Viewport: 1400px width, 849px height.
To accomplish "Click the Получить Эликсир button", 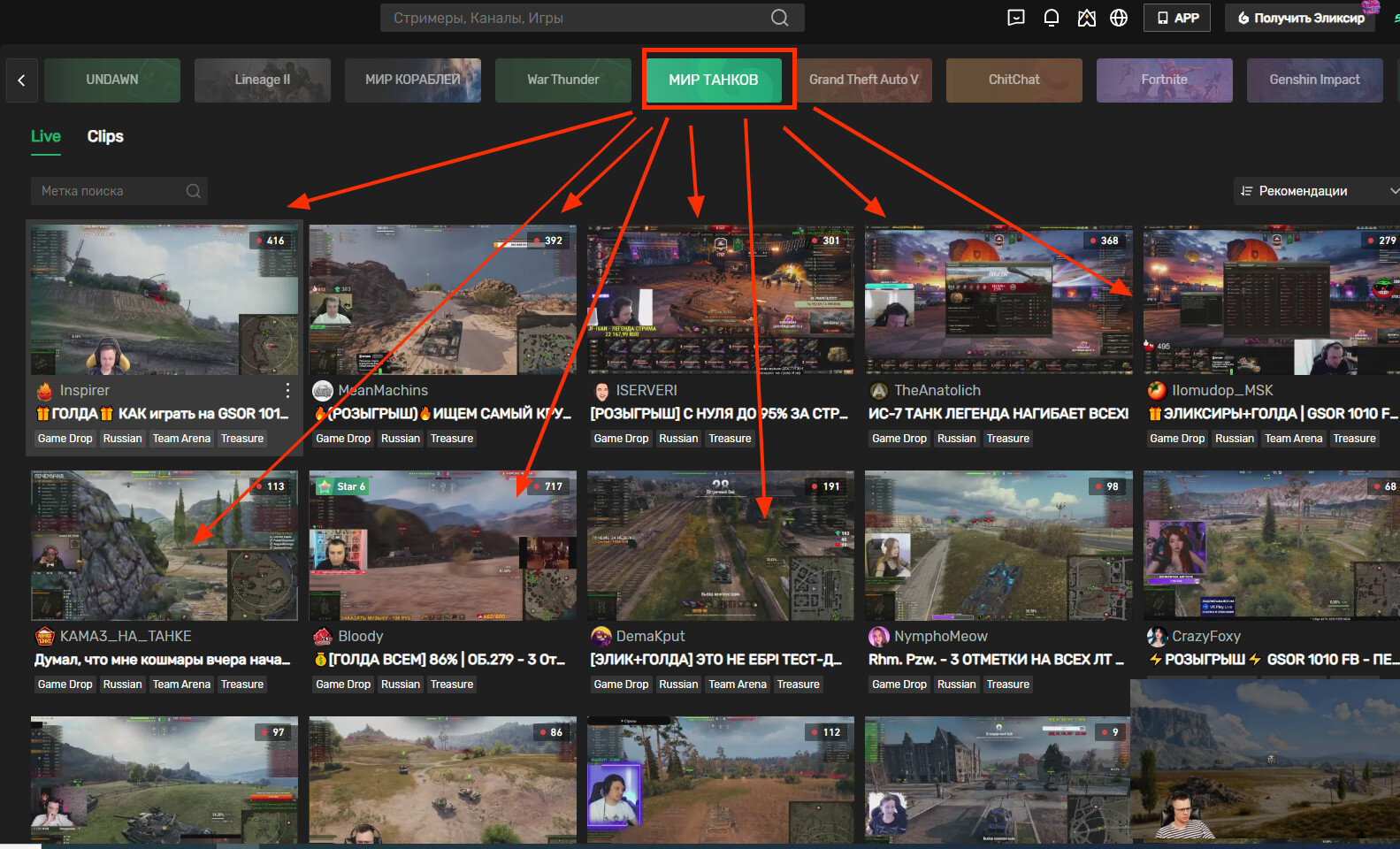I will pyautogui.click(x=1300, y=18).
